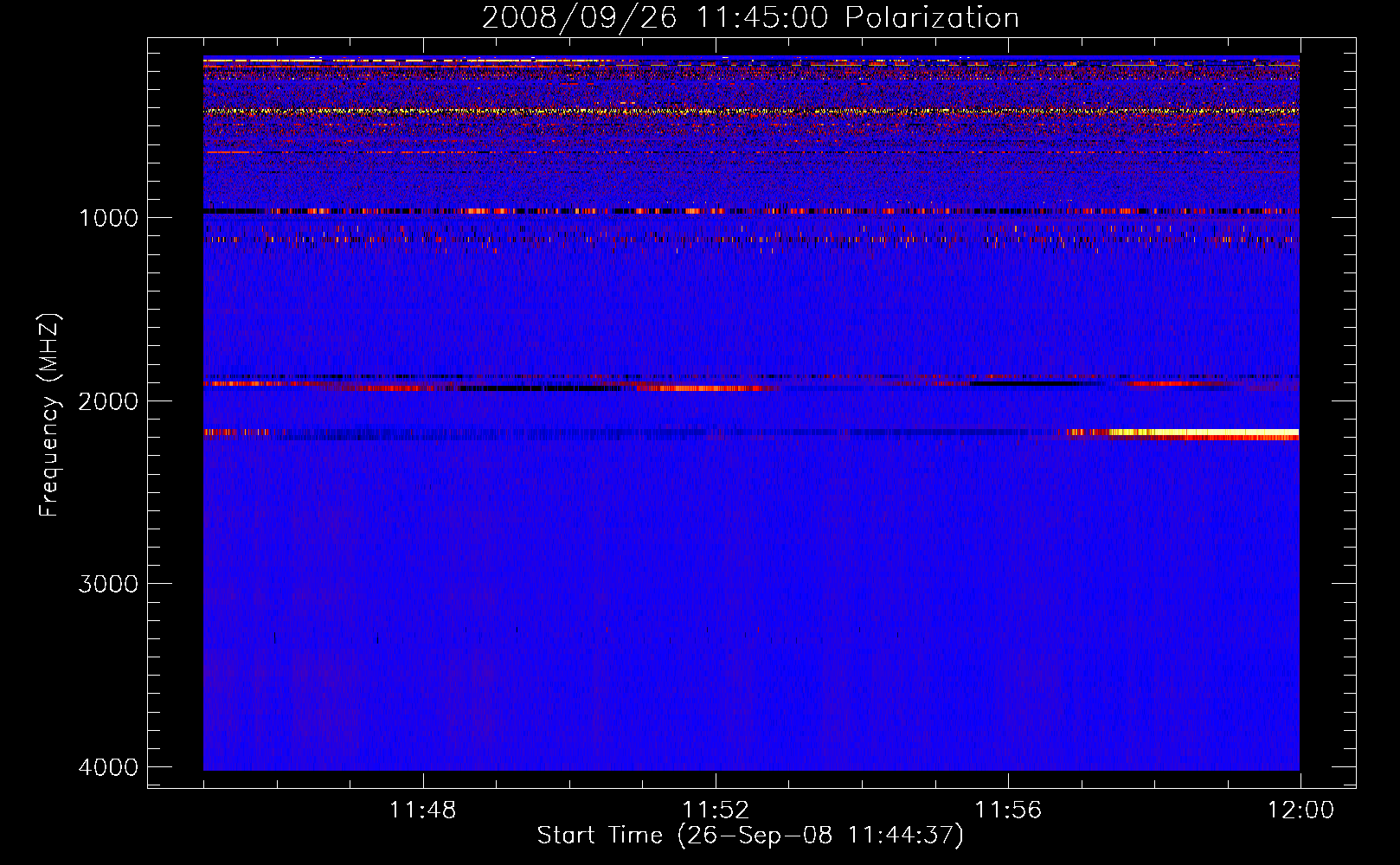Select the 2000 frequency tick label
This screenshot has height=865, width=1400.
[108, 401]
